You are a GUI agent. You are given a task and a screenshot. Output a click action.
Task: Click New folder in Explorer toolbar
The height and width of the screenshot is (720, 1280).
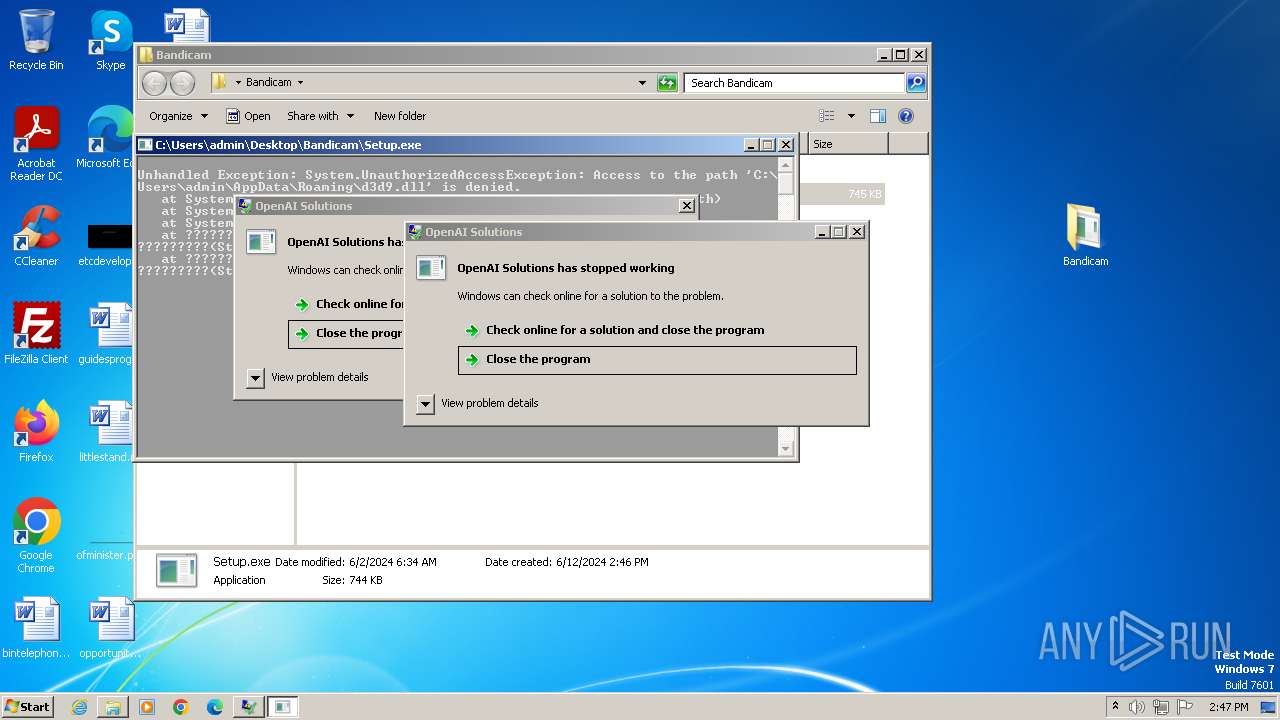point(400,116)
